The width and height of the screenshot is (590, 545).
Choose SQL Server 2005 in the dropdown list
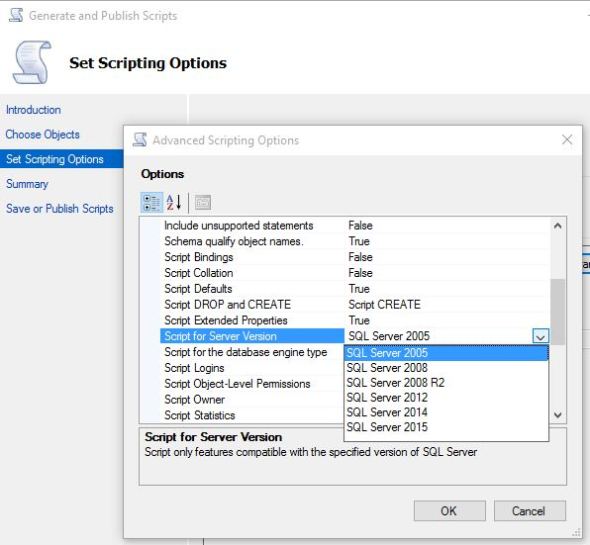(446, 353)
